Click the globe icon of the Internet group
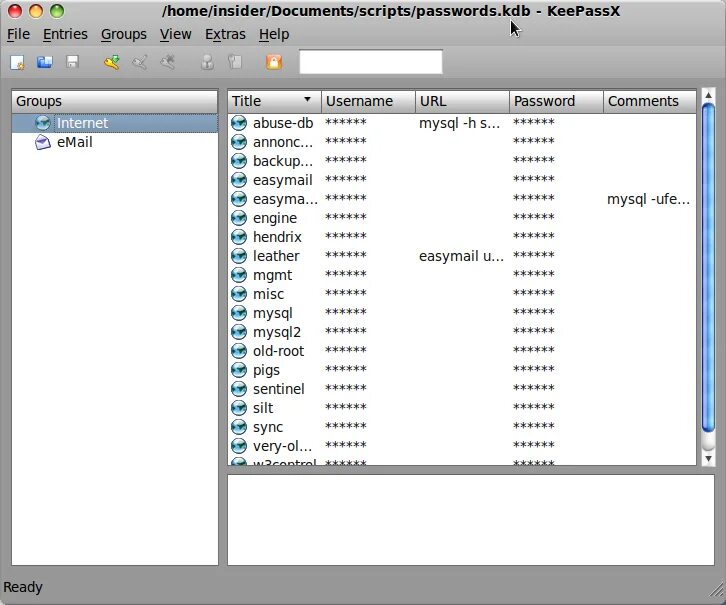Viewport: 726px width, 605px height. 43,123
